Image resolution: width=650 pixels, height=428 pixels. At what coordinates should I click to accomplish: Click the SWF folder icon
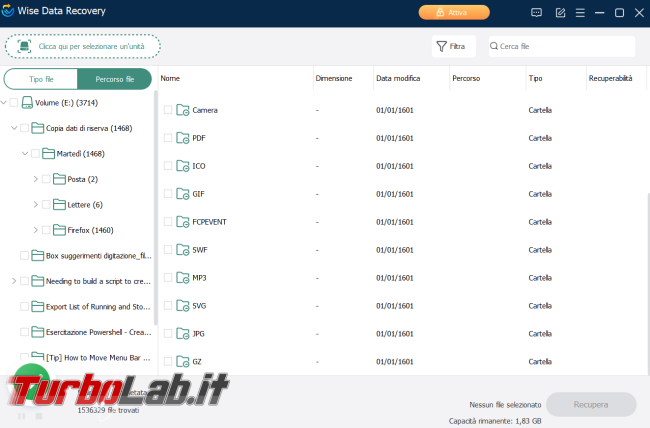click(182, 250)
